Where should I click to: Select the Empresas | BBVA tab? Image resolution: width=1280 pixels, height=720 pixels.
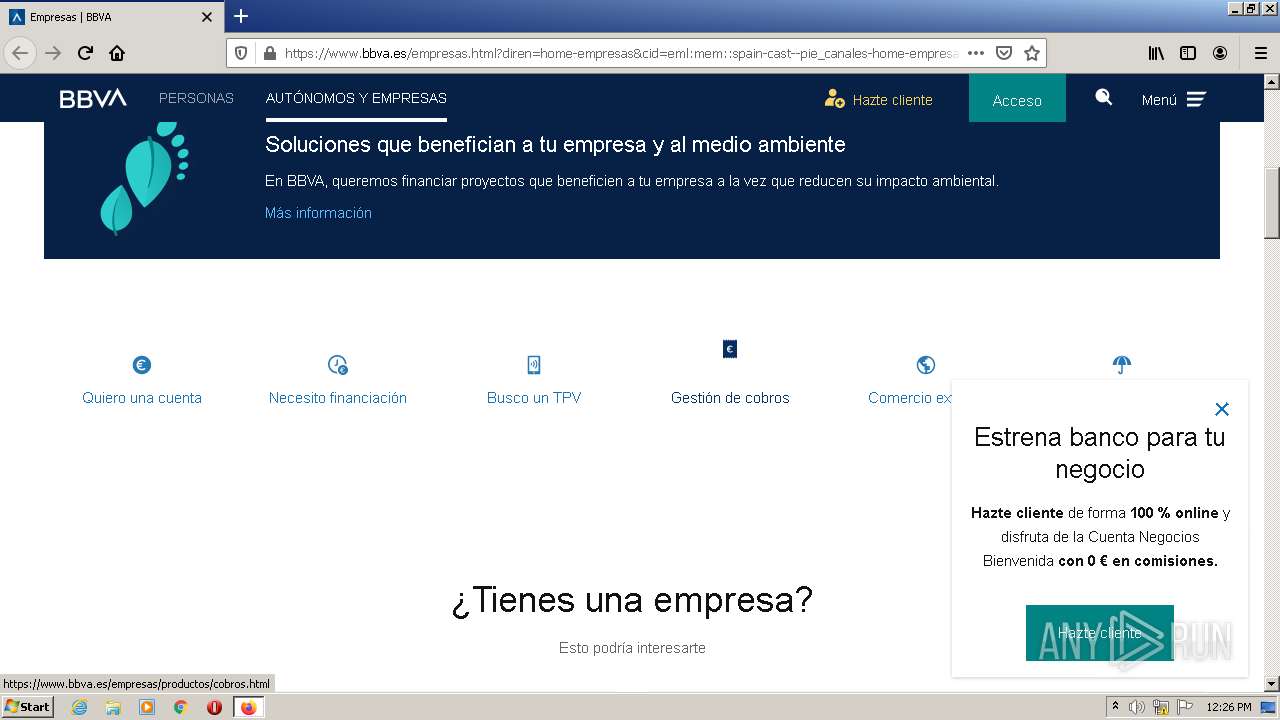click(x=112, y=17)
